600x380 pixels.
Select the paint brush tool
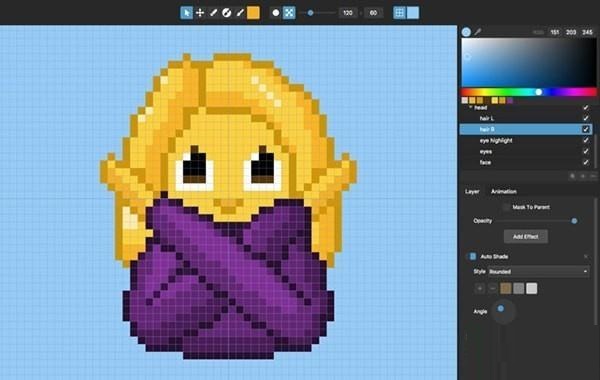pos(240,13)
